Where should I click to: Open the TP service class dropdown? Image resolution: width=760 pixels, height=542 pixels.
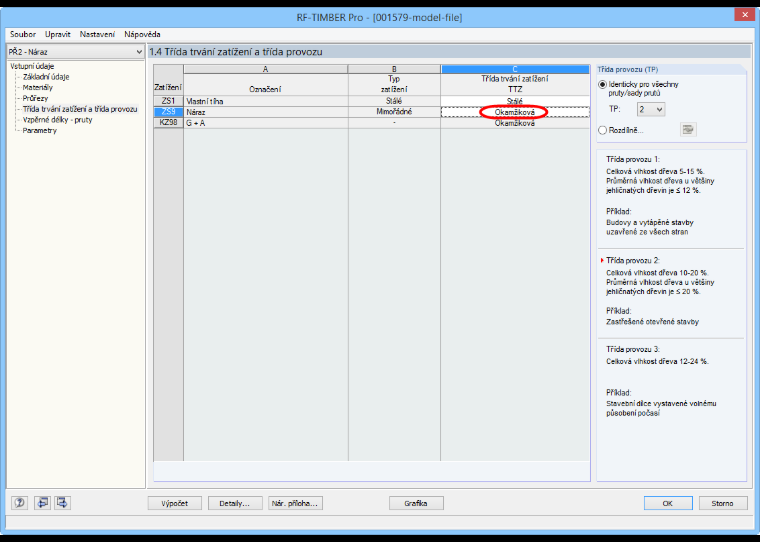tap(650, 109)
